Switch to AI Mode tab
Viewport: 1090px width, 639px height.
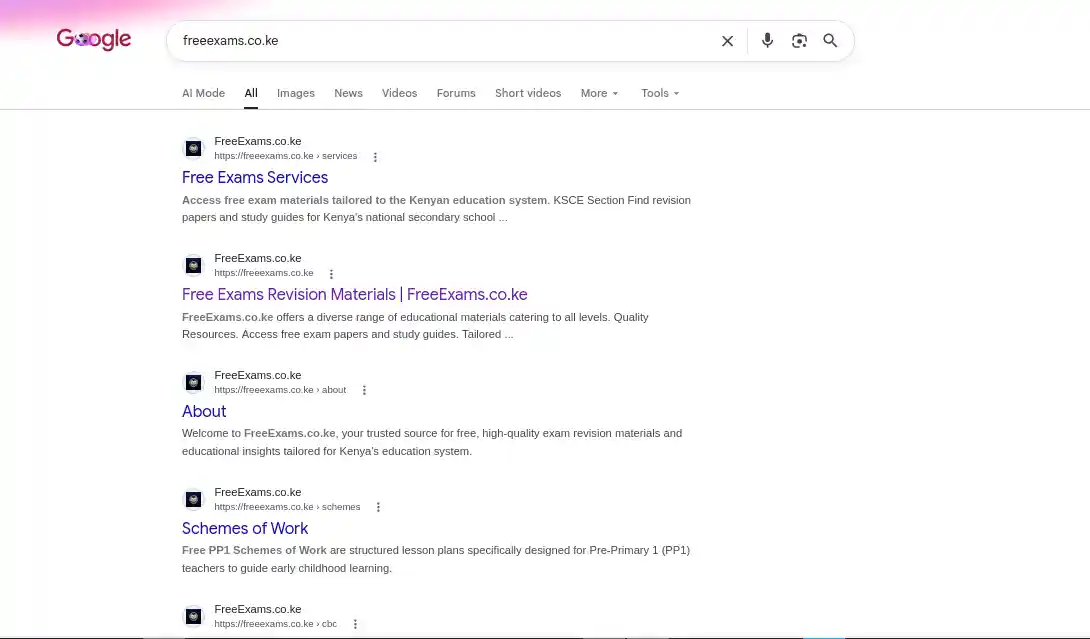[204, 93]
